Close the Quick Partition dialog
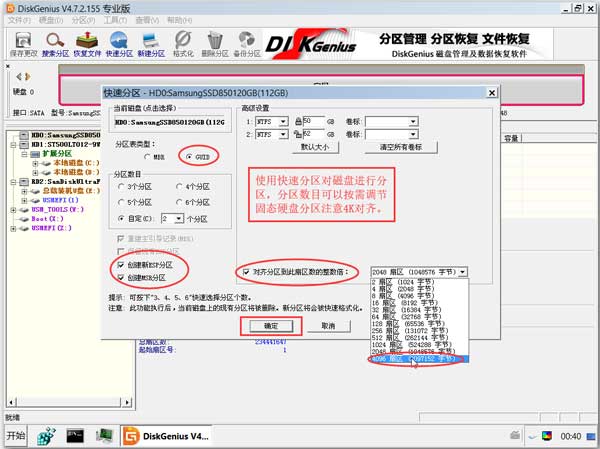This screenshot has width=600, height=449. pyautogui.click(x=492, y=93)
